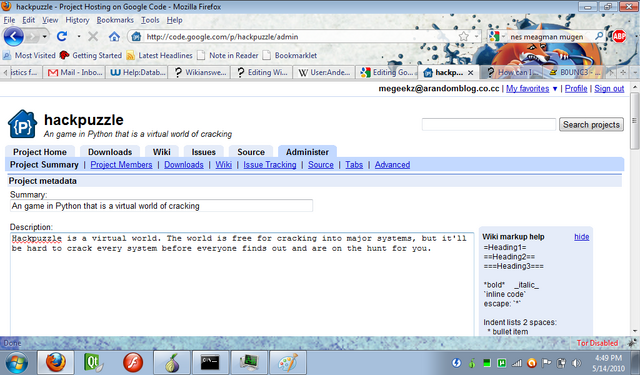640x375 pixels.
Task: Go back with the Firefox back arrow
Action: 13,37
